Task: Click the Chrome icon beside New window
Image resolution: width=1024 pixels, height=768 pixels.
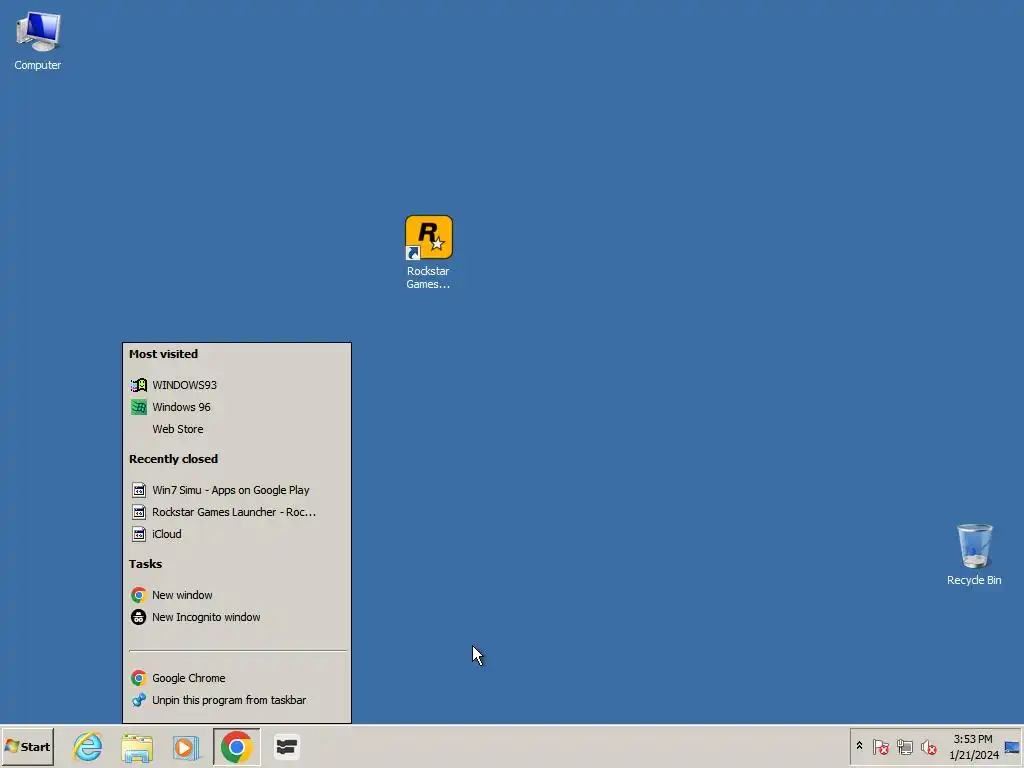Action: pos(138,595)
